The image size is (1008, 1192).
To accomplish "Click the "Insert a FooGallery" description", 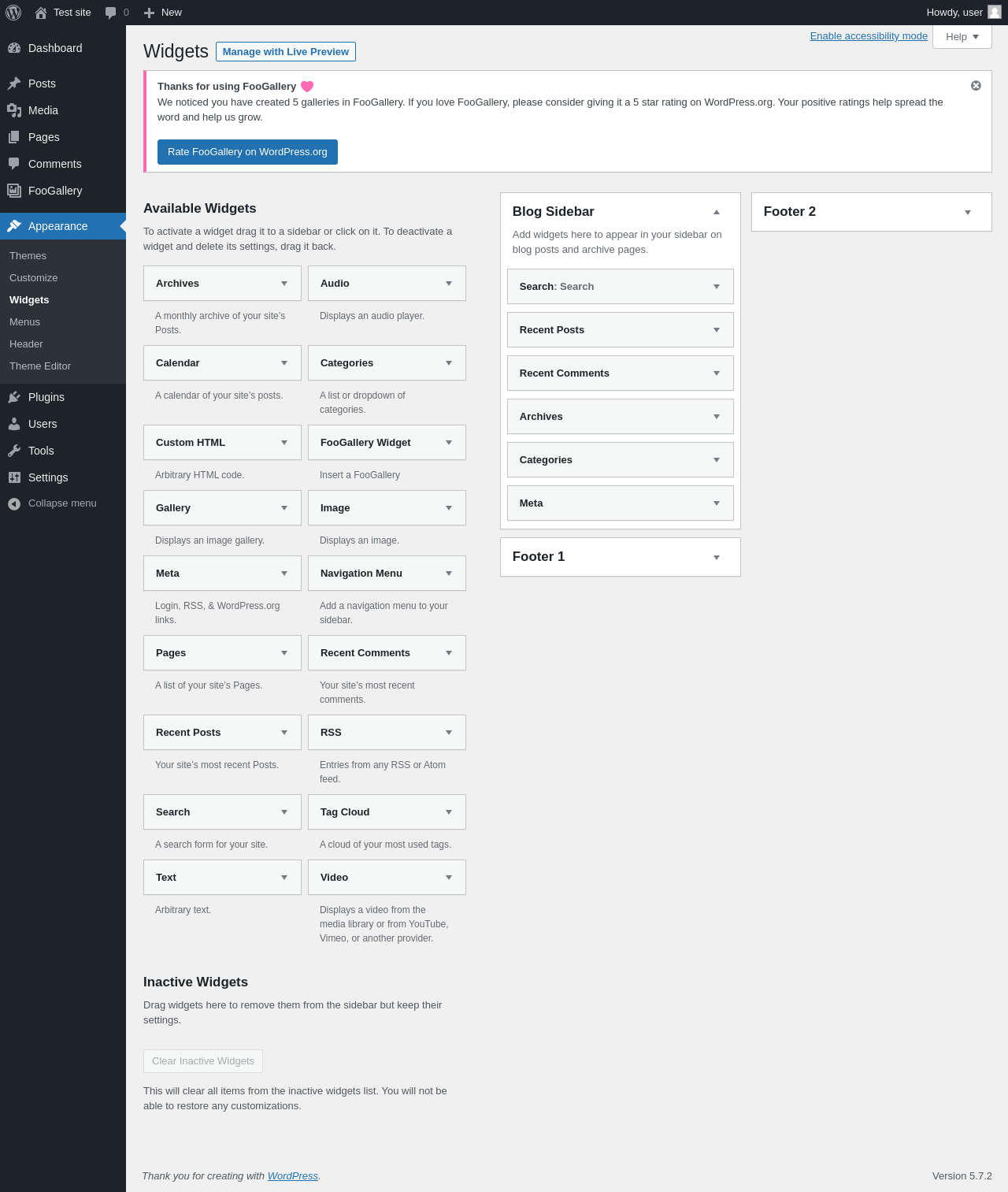I will pos(360,475).
